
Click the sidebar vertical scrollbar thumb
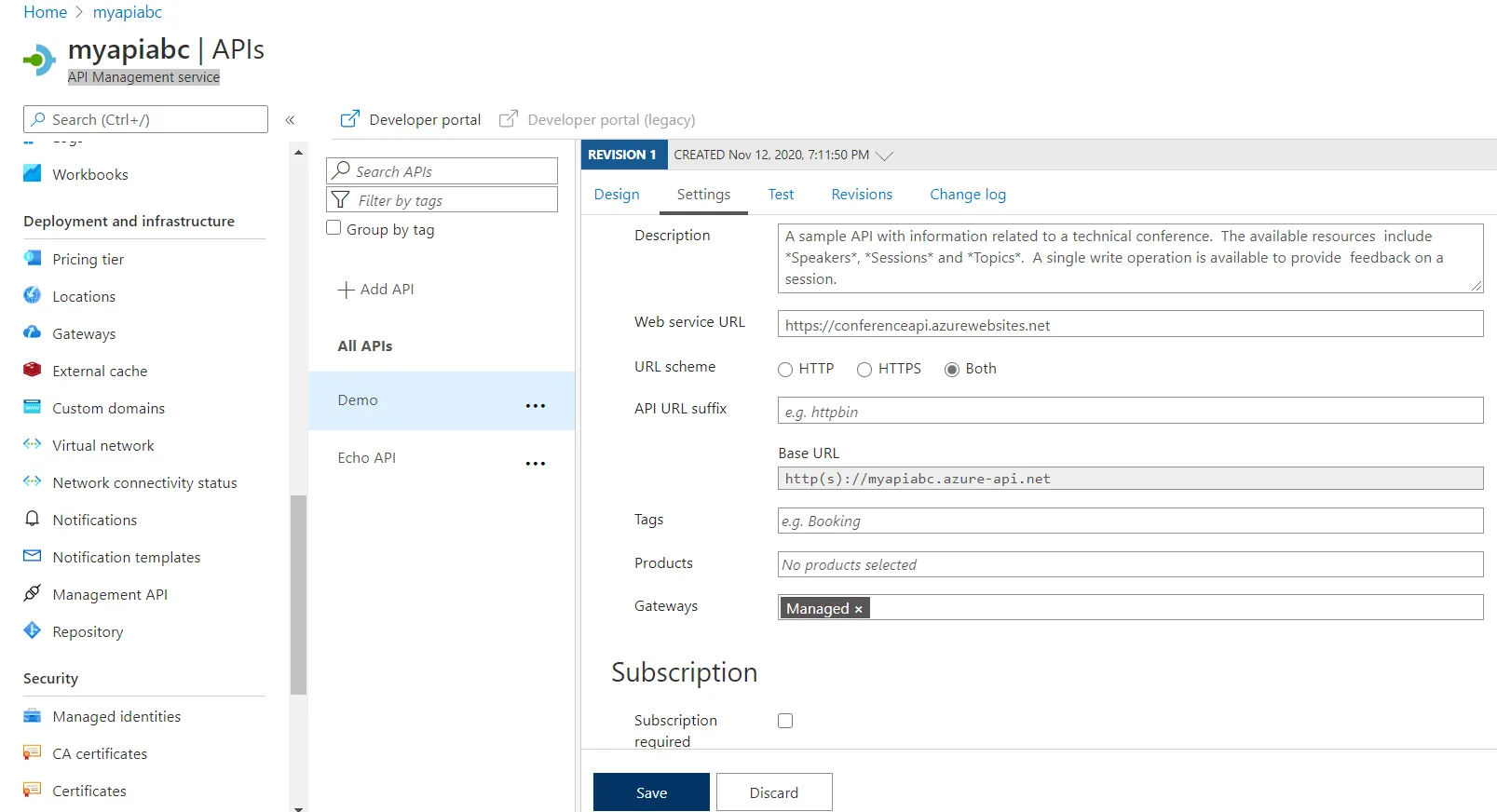(x=298, y=595)
